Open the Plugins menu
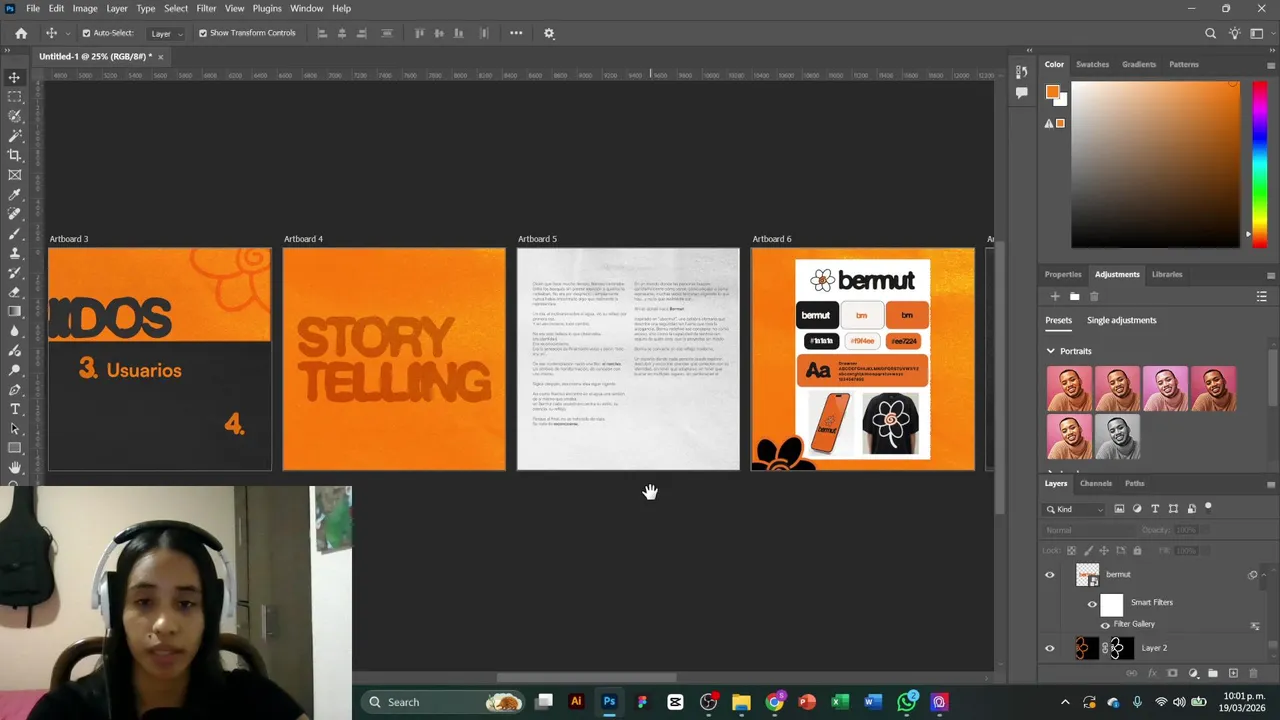The image size is (1280, 720). [x=267, y=8]
